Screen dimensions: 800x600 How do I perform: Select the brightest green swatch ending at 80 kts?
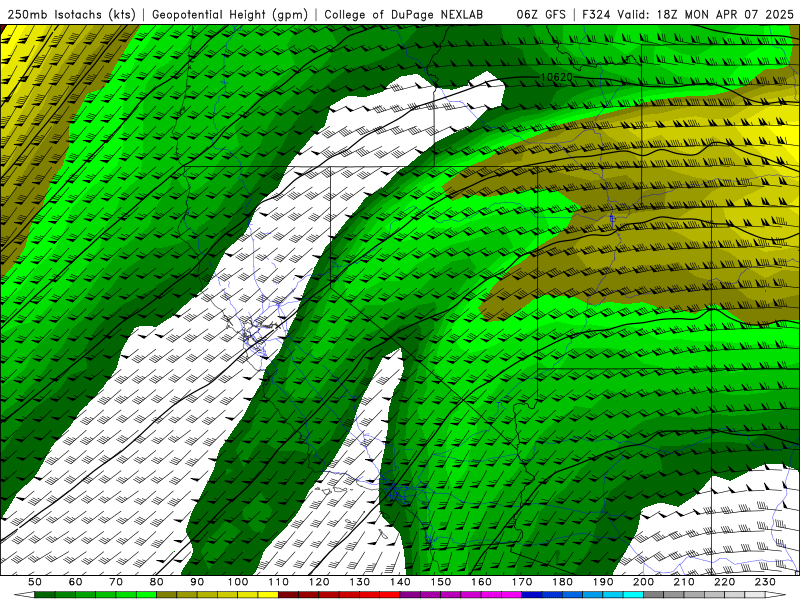point(146,595)
